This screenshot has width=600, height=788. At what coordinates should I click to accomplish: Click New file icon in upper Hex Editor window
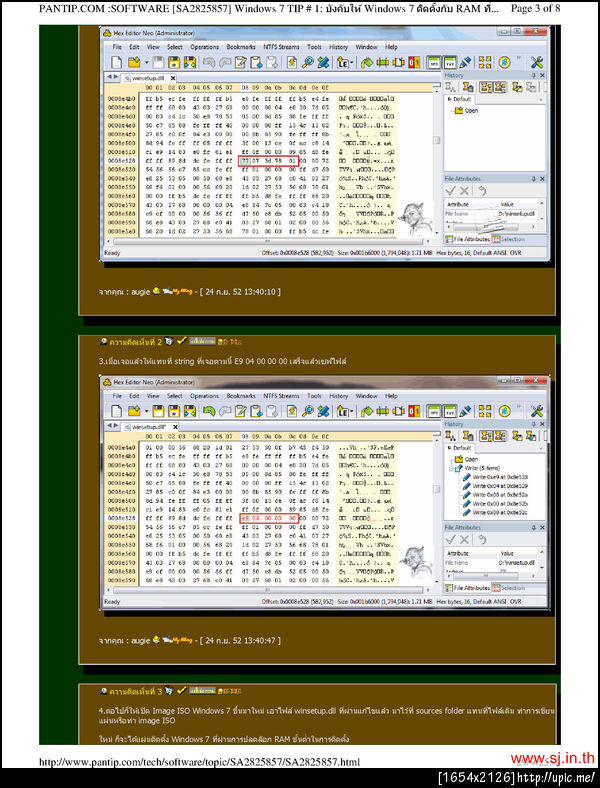[117, 62]
